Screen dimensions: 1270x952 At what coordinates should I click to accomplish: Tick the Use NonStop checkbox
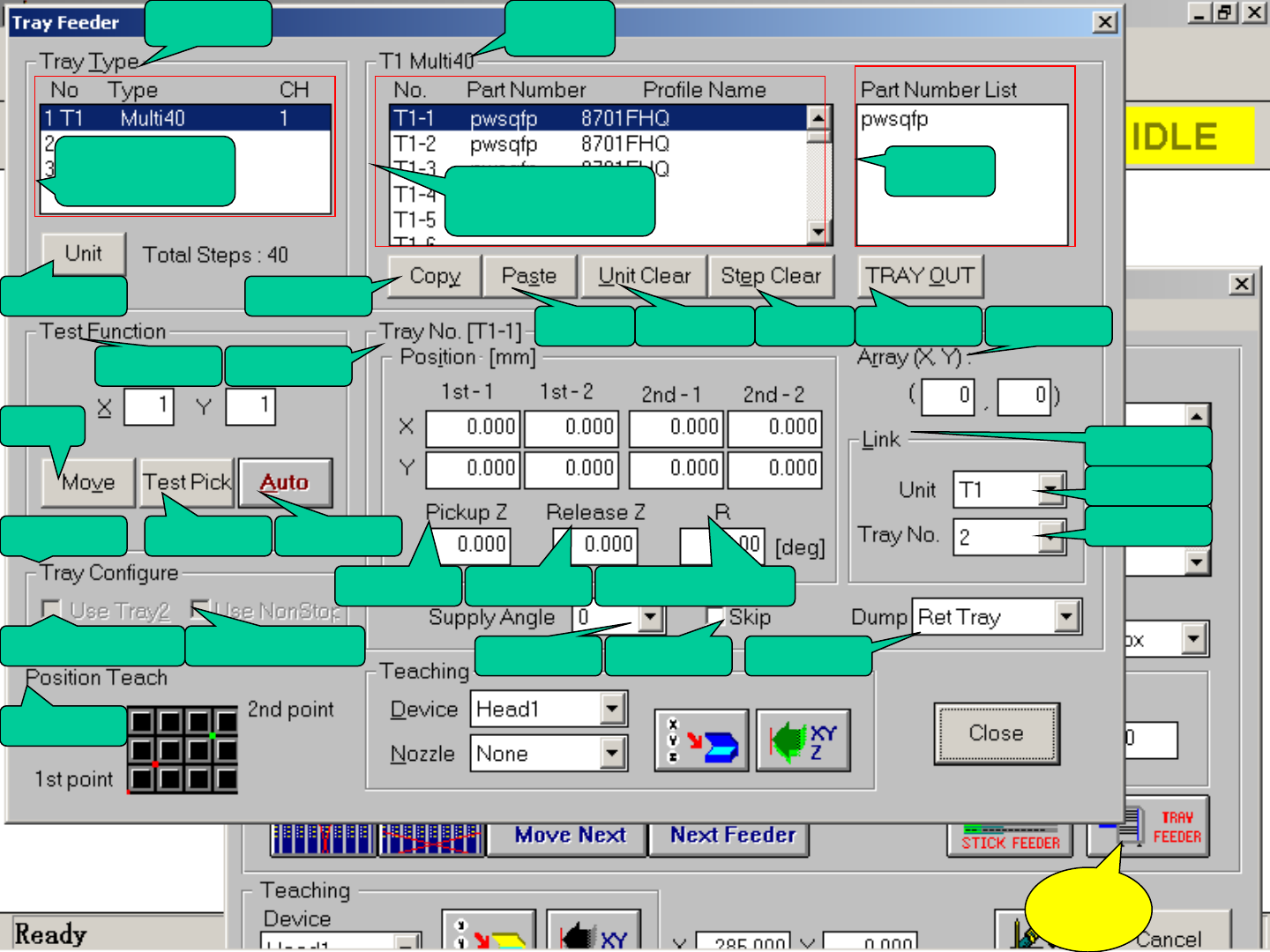coord(201,610)
